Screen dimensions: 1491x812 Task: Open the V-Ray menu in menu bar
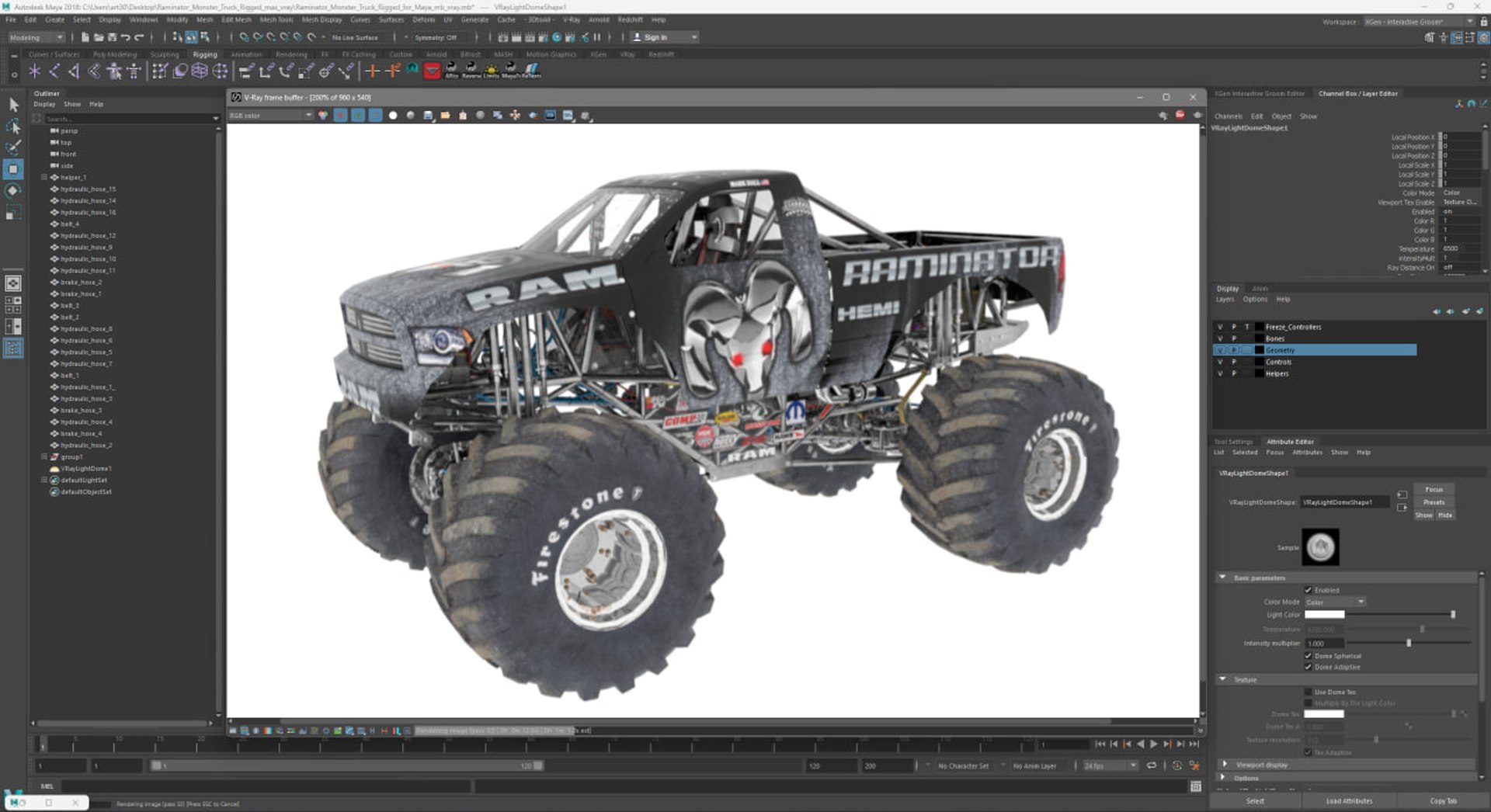pyautogui.click(x=572, y=19)
